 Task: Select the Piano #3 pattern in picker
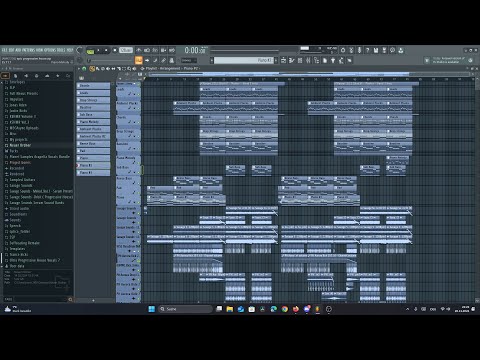tap(93, 173)
